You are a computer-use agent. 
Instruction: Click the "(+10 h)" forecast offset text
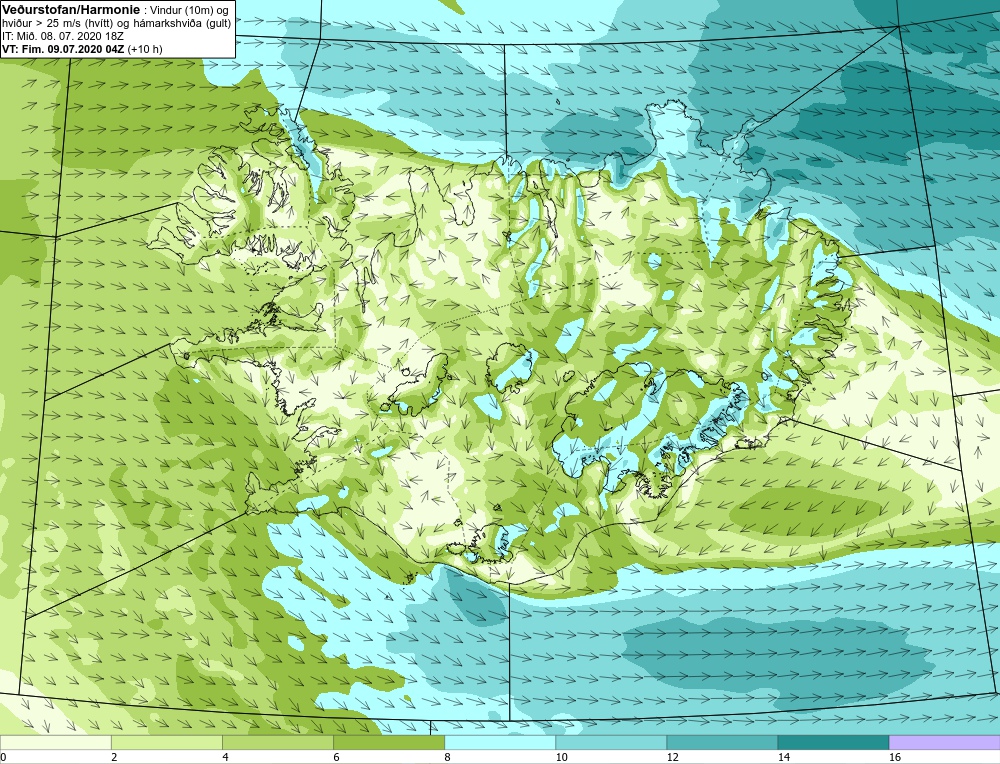click(x=145, y=48)
